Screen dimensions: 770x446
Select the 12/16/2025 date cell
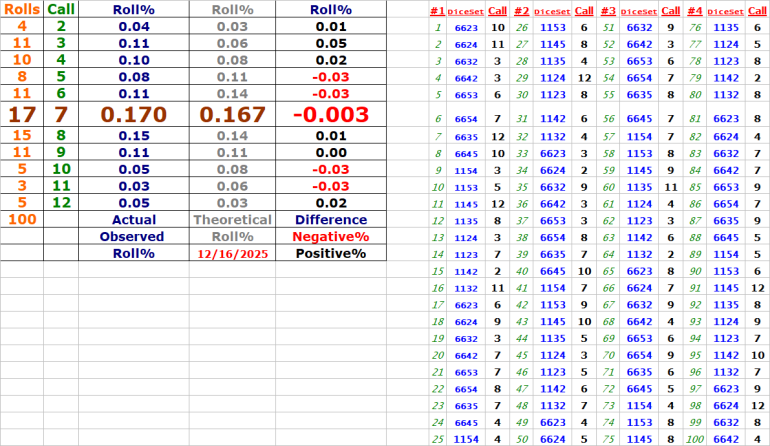pyautogui.click(x=232, y=254)
